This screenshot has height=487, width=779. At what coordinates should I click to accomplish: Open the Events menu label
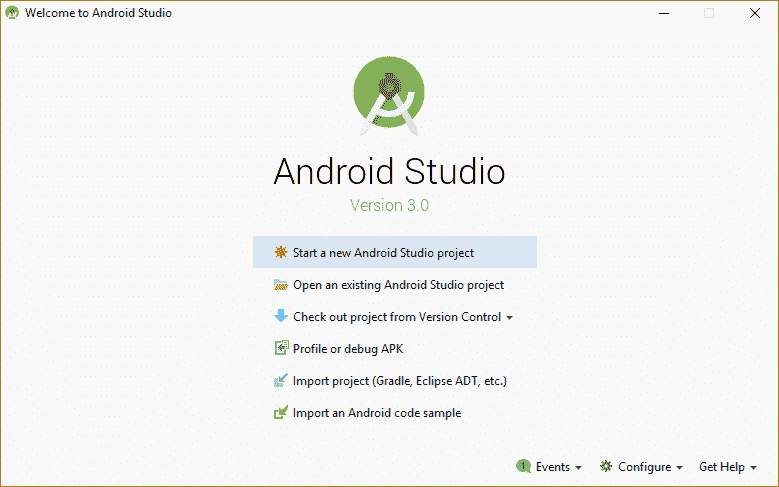point(552,467)
